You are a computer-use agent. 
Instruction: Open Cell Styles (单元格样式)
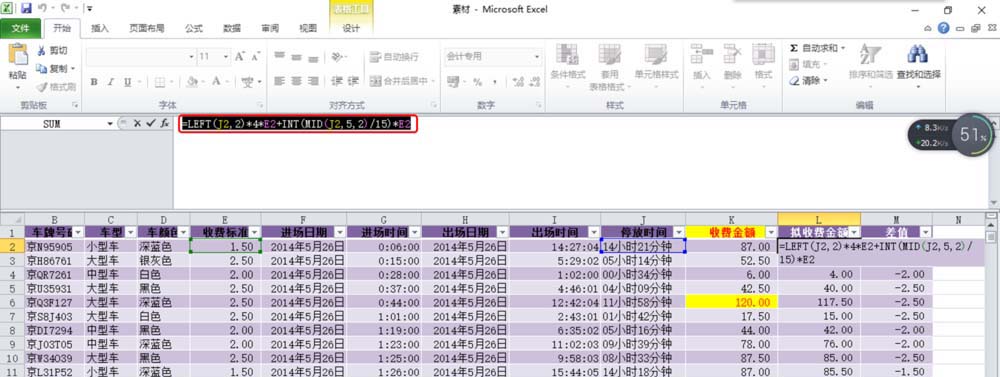[656, 66]
